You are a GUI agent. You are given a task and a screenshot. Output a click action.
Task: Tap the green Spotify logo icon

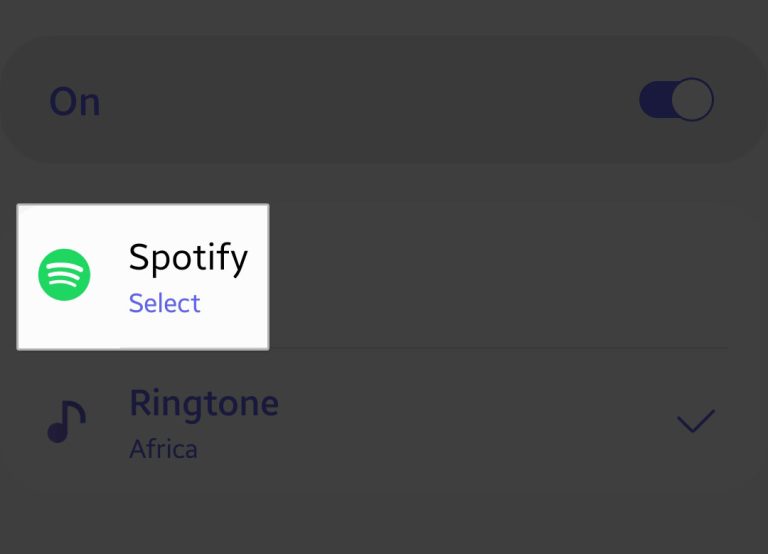[x=64, y=274]
